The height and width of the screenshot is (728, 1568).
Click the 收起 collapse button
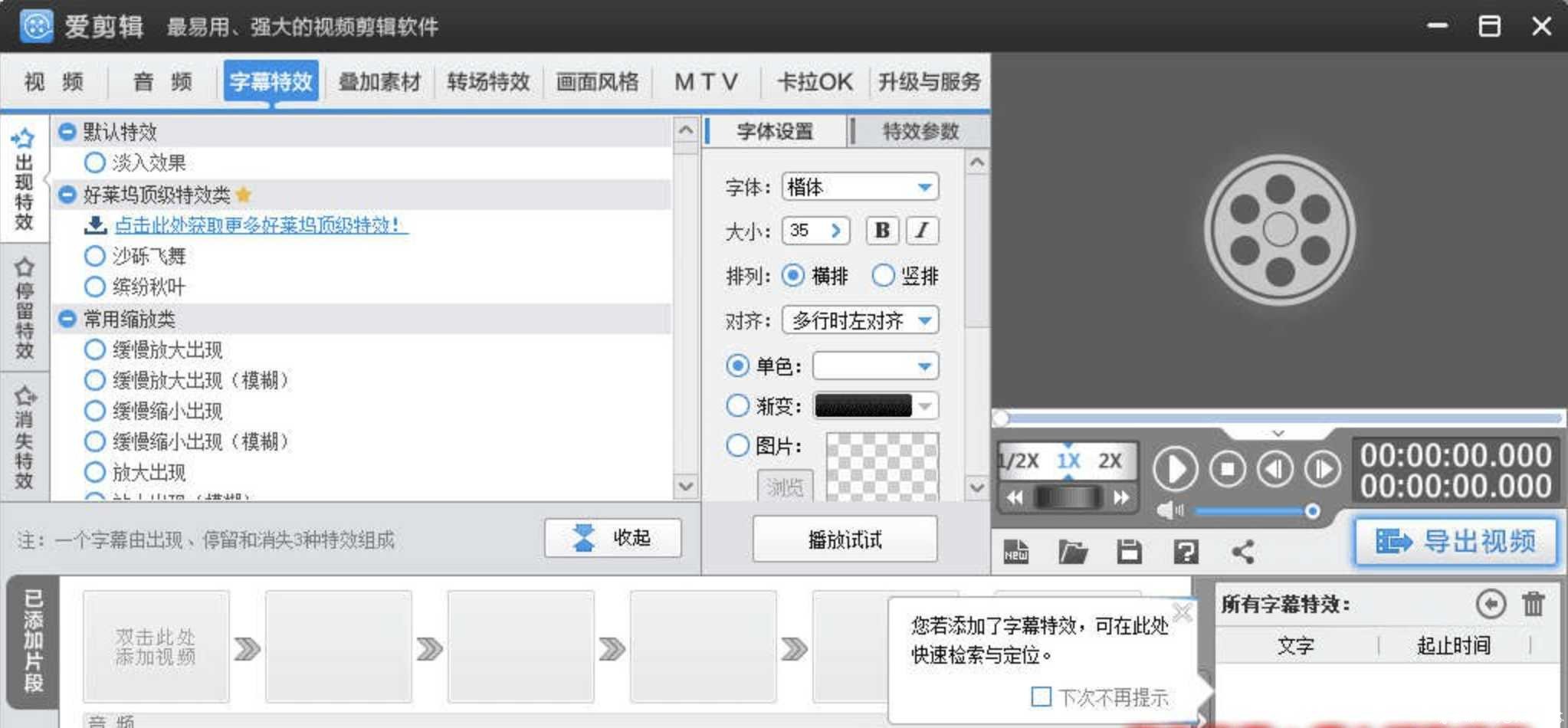click(612, 538)
